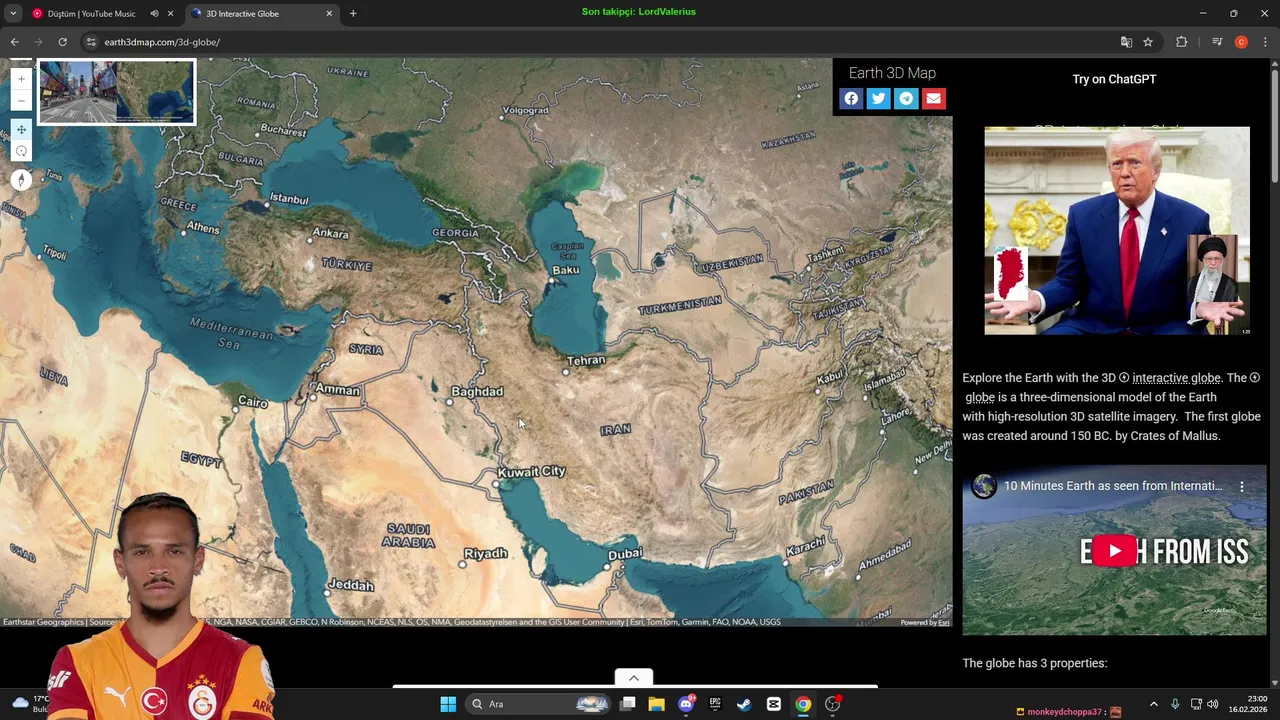This screenshot has width=1280, height=720.
Task: Open OBS Studio from the taskbar
Action: point(832,704)
